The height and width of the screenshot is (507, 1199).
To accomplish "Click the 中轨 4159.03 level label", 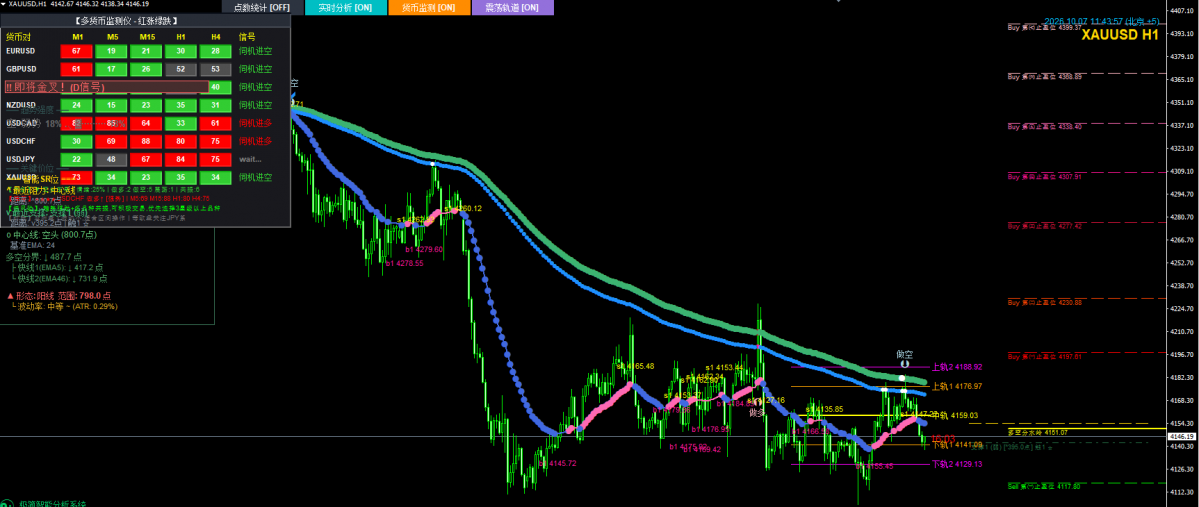I will (x=955, y=415).
